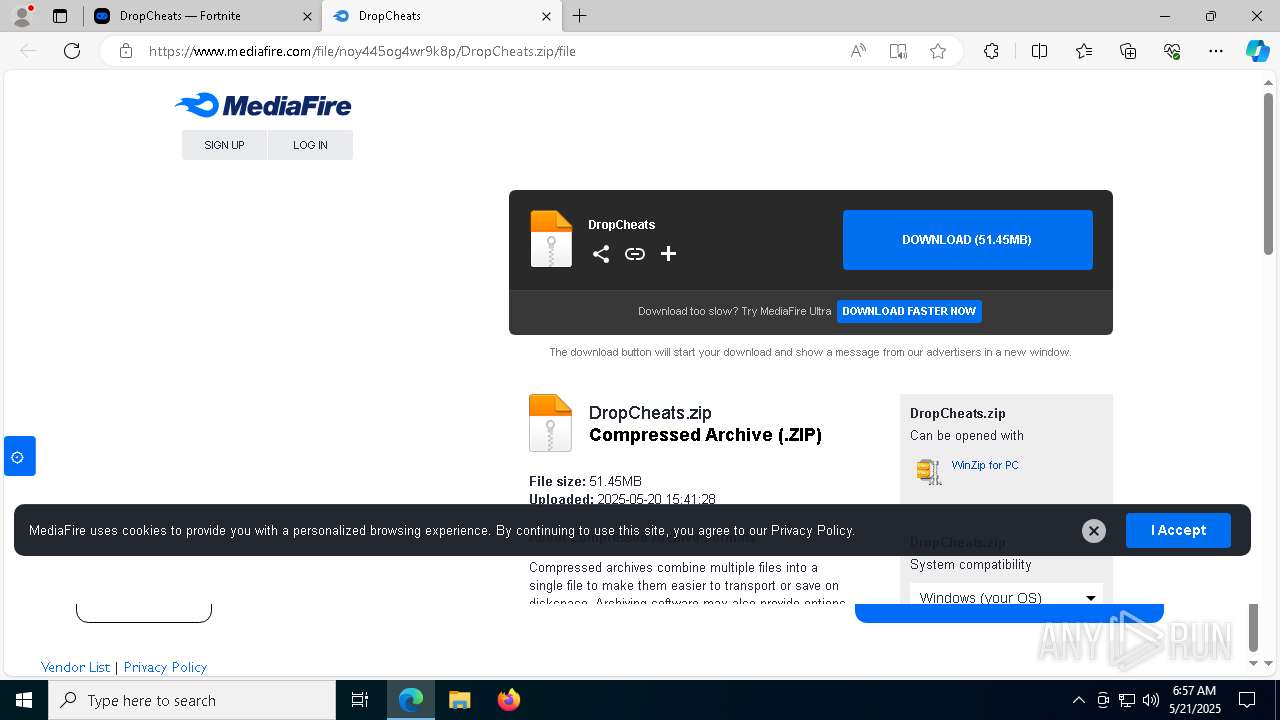Open Task View on taskbar
1280x720 pixels.
(360, 700)
